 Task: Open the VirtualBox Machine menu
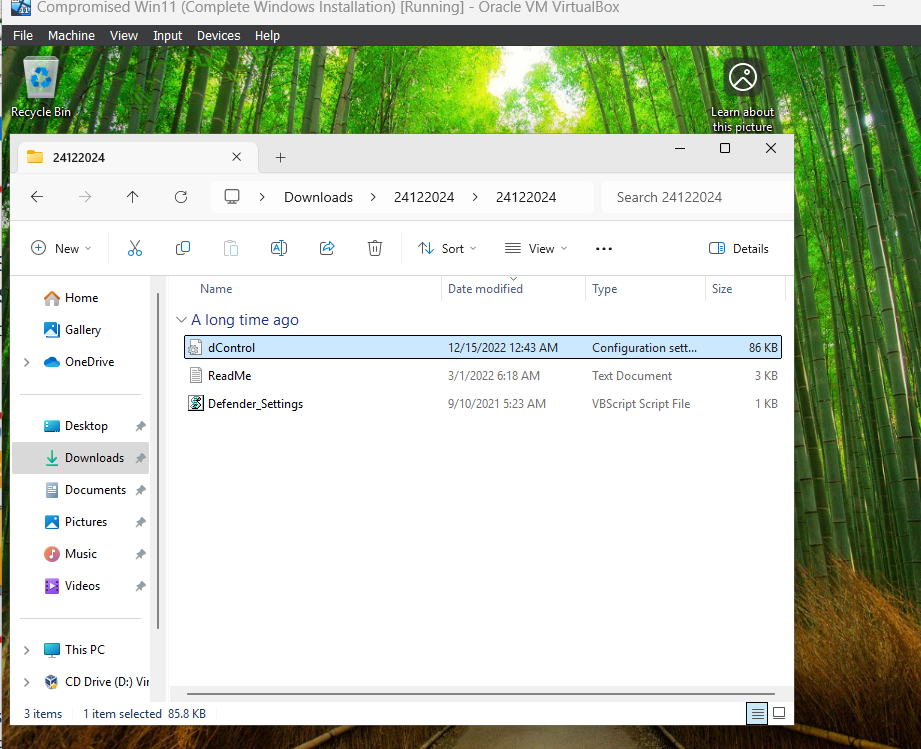71,36
